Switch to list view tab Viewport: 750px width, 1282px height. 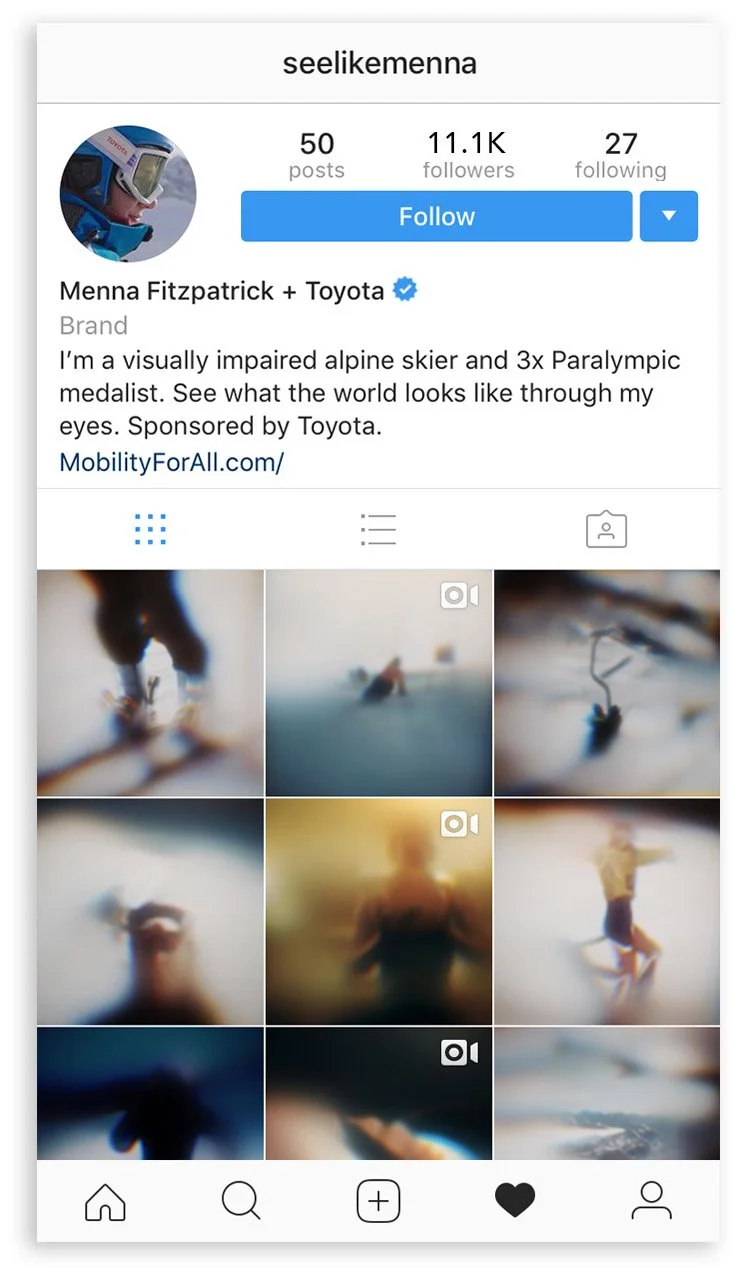click(378, 529)
